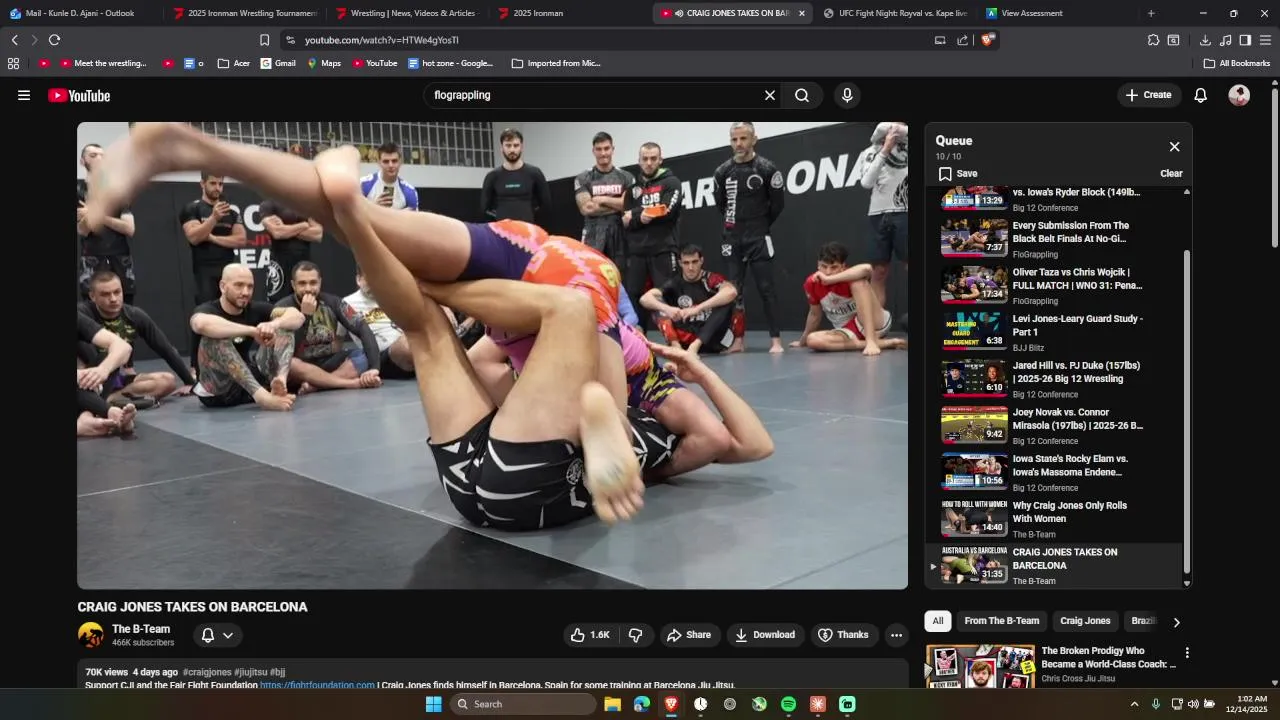Follow the fightfoundation.com link in description
Viewport: 1280px width, 720px height.
[317, 685]
